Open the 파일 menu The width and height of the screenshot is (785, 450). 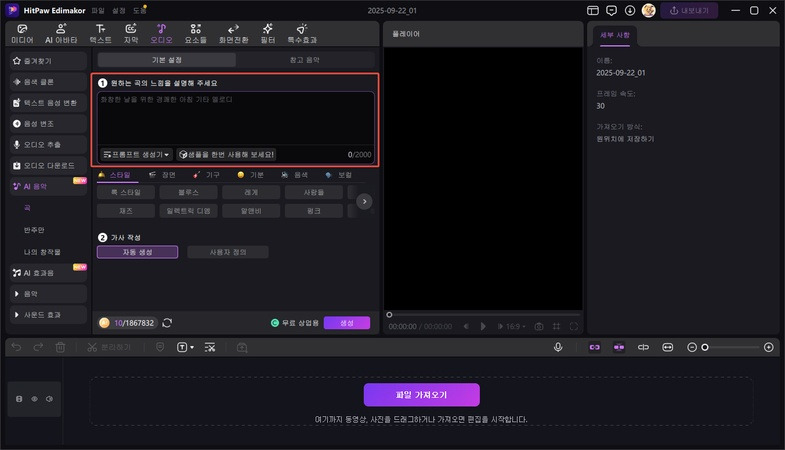[x=98, y=11]
